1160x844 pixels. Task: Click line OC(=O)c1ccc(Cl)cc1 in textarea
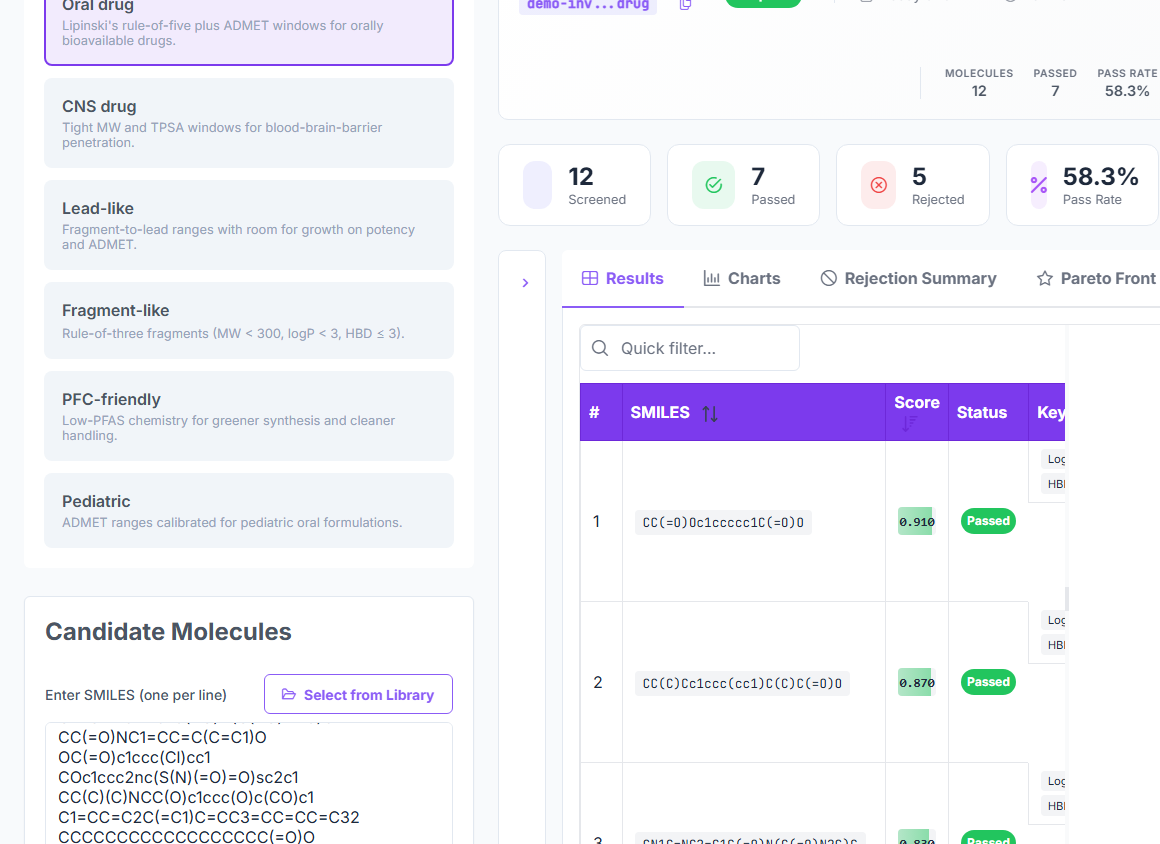pos(135,757)
